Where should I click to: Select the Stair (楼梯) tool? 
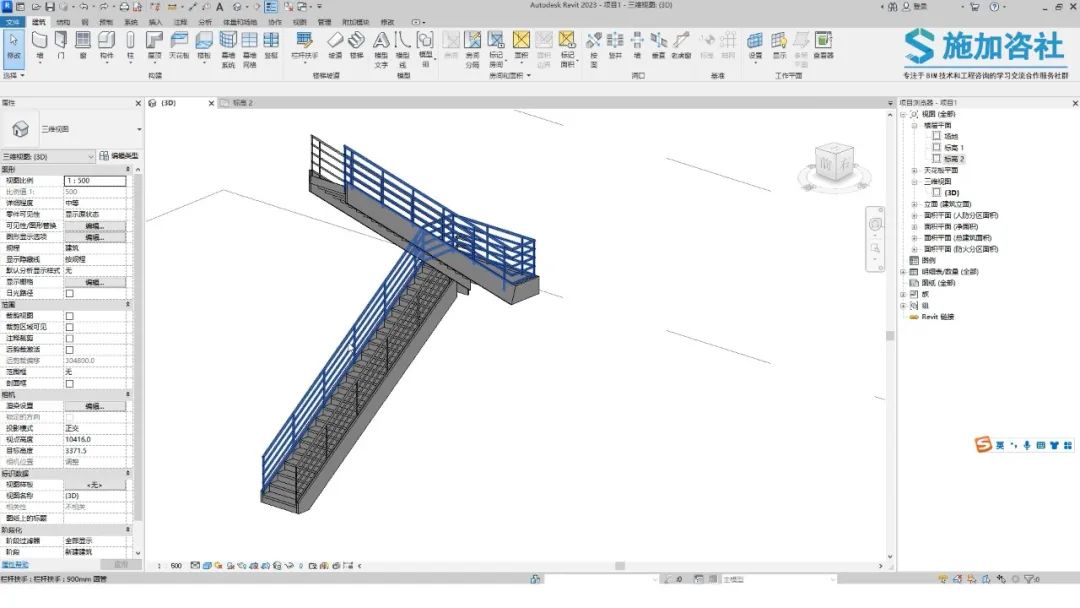pyautogui.click(x=356, y=45)
